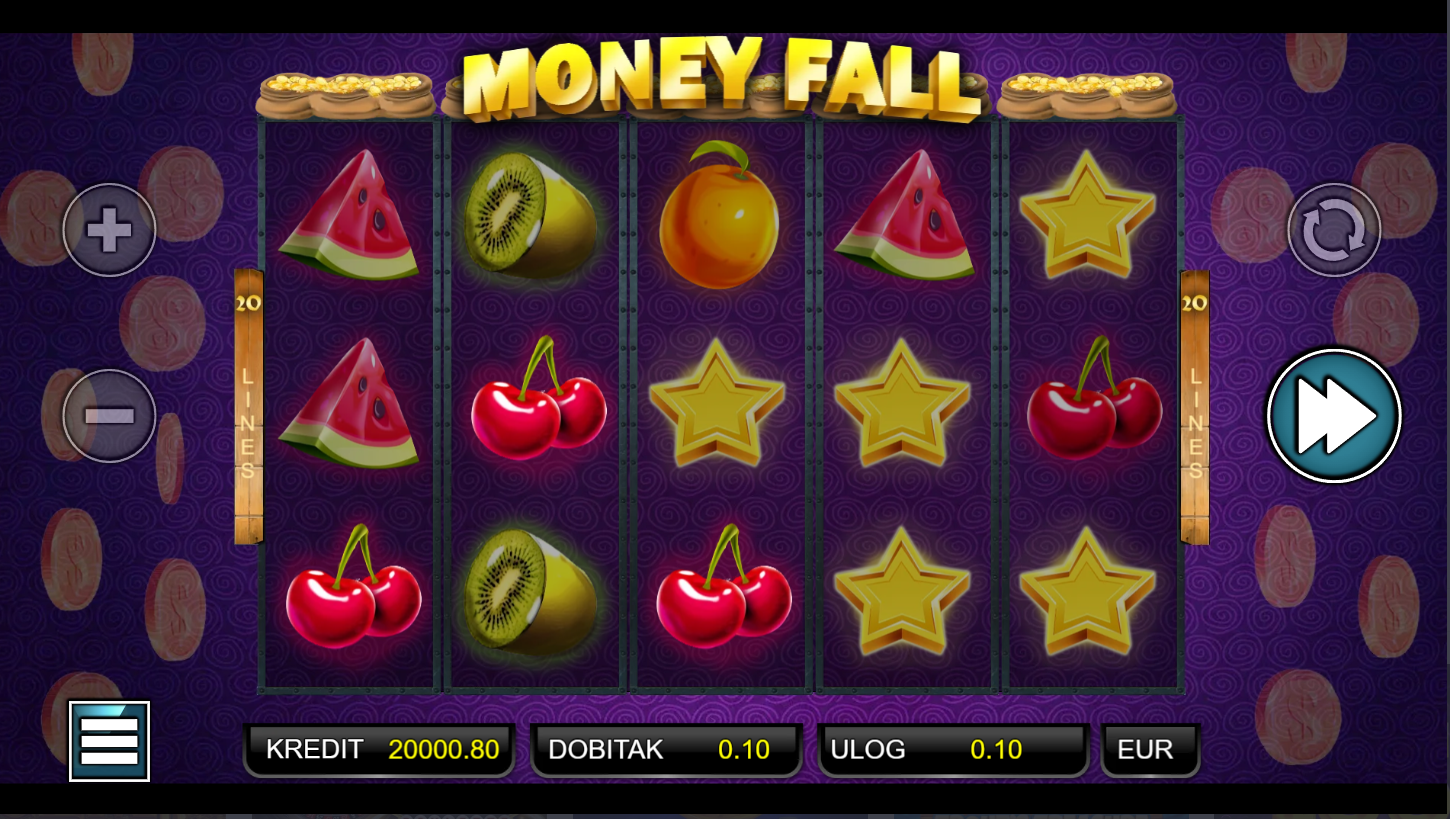This screenshot has height=819, width=1450.
Task: Decrease the bet with the minus button
Action: (109, 416)
